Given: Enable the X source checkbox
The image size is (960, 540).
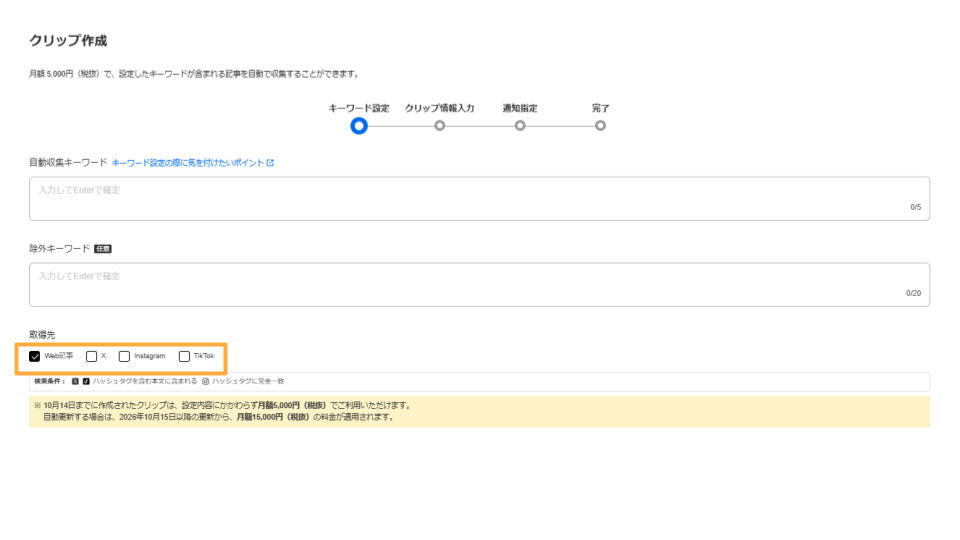Looking at the screenshot, I should coord(91,356).
